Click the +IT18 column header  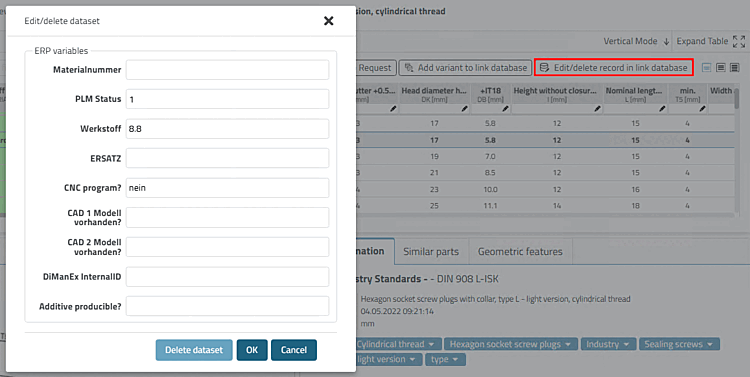[x=490, y=94]
